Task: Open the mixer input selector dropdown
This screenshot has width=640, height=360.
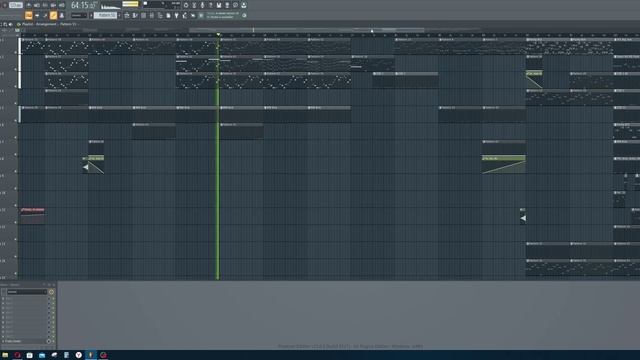Action: [x=27, y=292]
